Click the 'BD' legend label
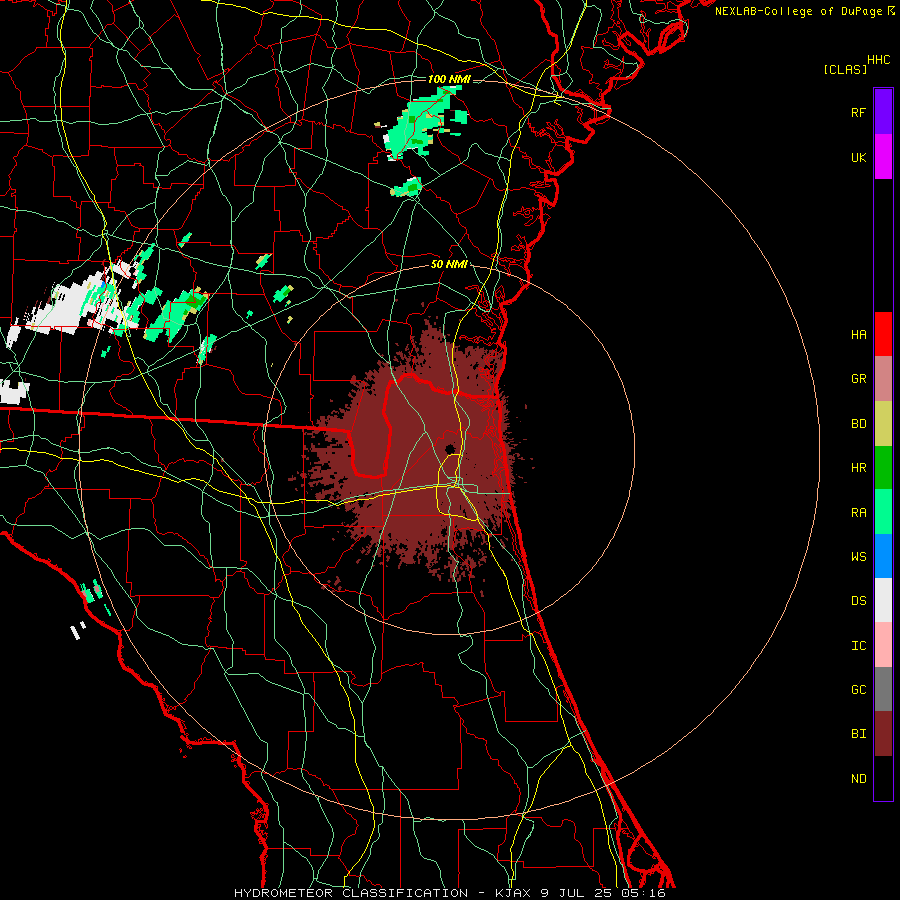The width and height of the screenshot is (900, 900). point(858,424)
